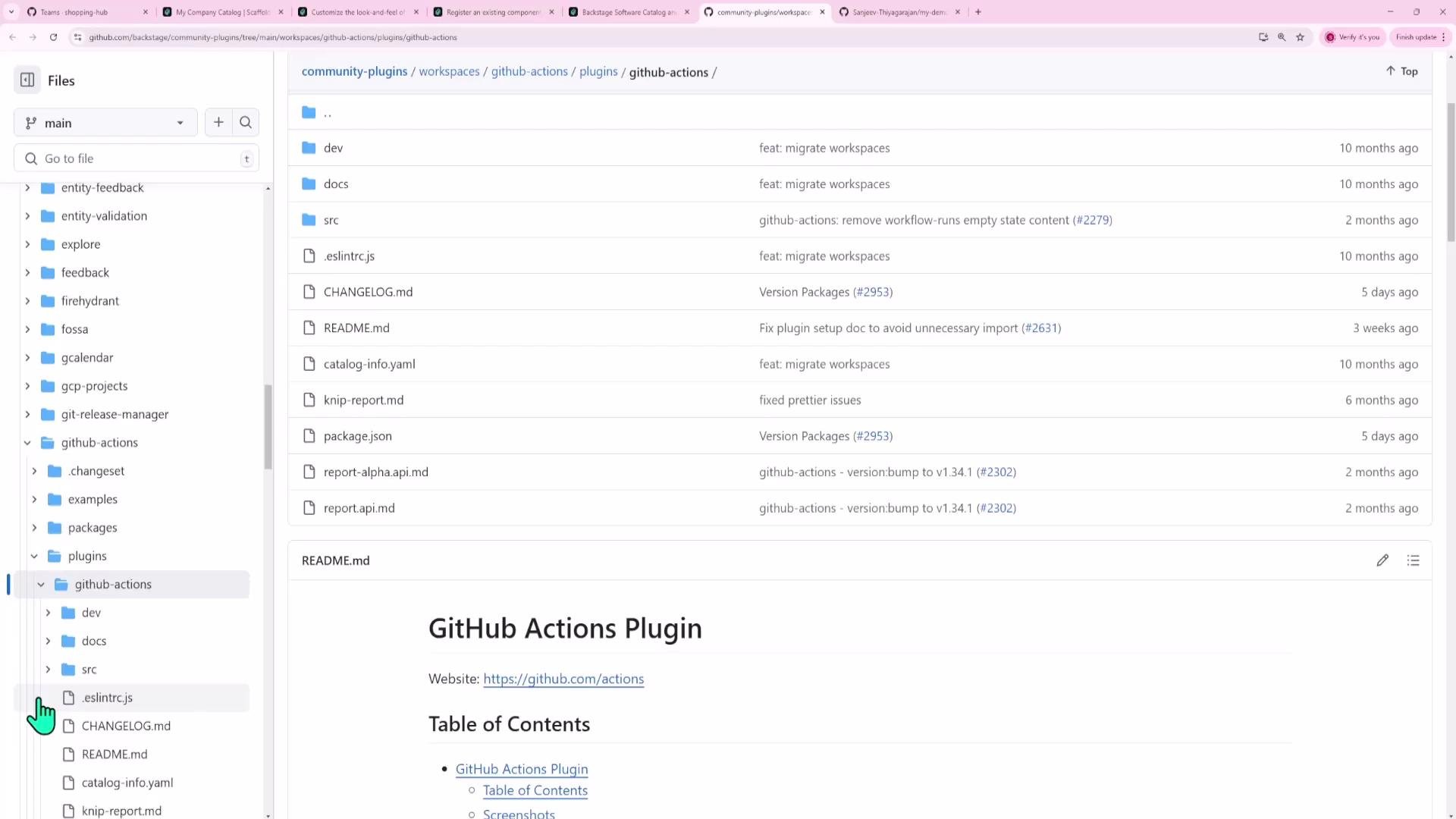Close the community-plugins tab
This screenshot has height=819, width=1456.
[x=822, y=12]
